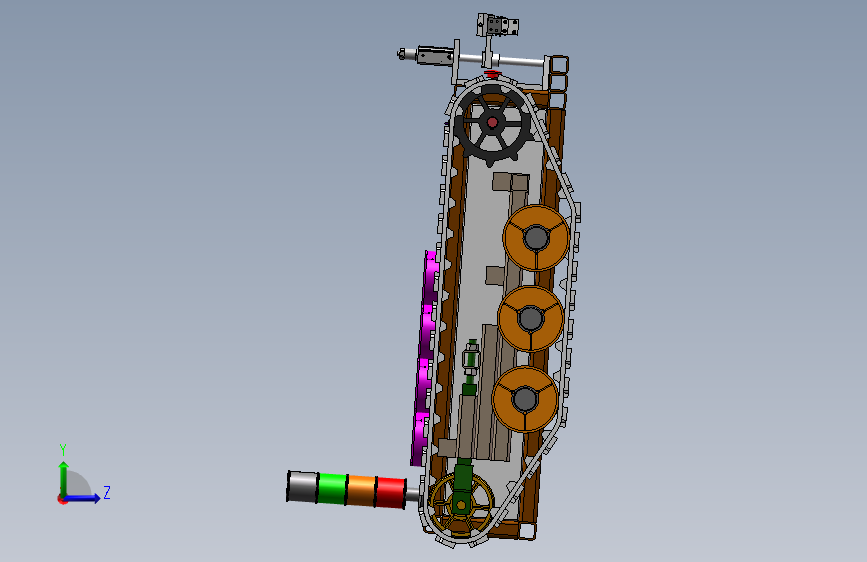Viewport: 867px width, 562px height.
Task: Click the blue Z axis of the view triad
Action: coord(83,498)
